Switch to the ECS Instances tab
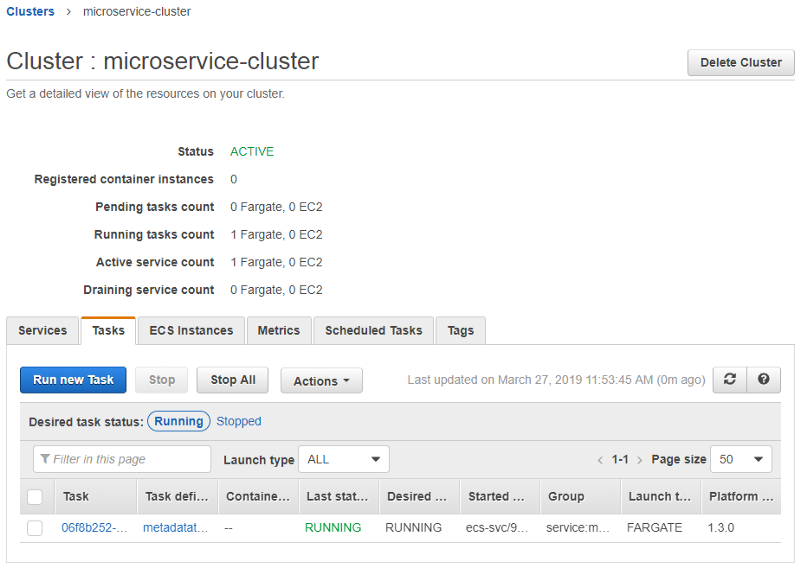 click(191, 331)
